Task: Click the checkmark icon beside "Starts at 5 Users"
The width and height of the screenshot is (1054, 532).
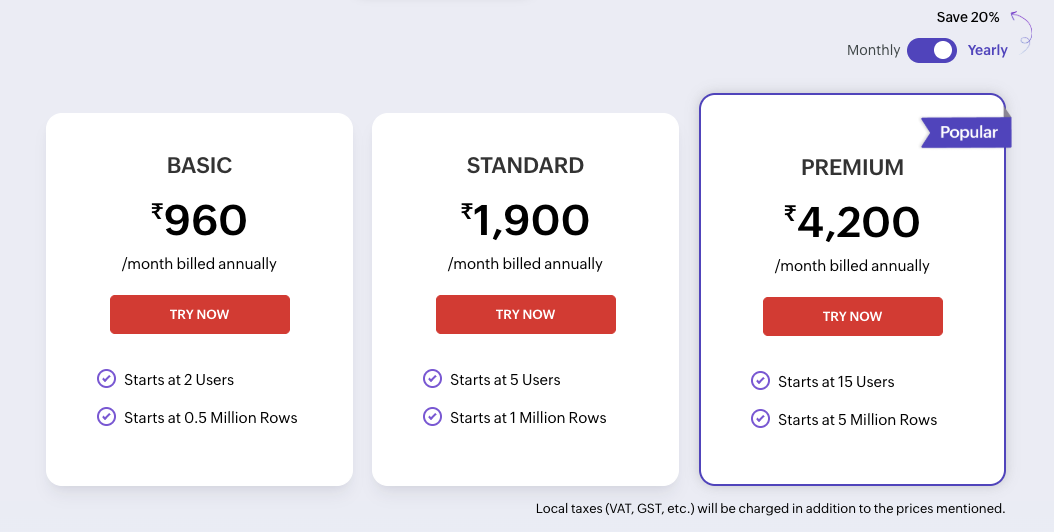Action: click(x=432, y=379)
